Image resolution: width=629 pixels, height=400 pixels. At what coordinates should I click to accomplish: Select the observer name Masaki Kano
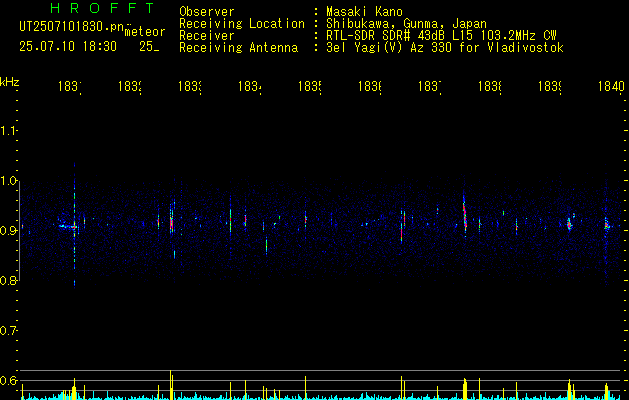pyautogui.click(x=364, y=11)
